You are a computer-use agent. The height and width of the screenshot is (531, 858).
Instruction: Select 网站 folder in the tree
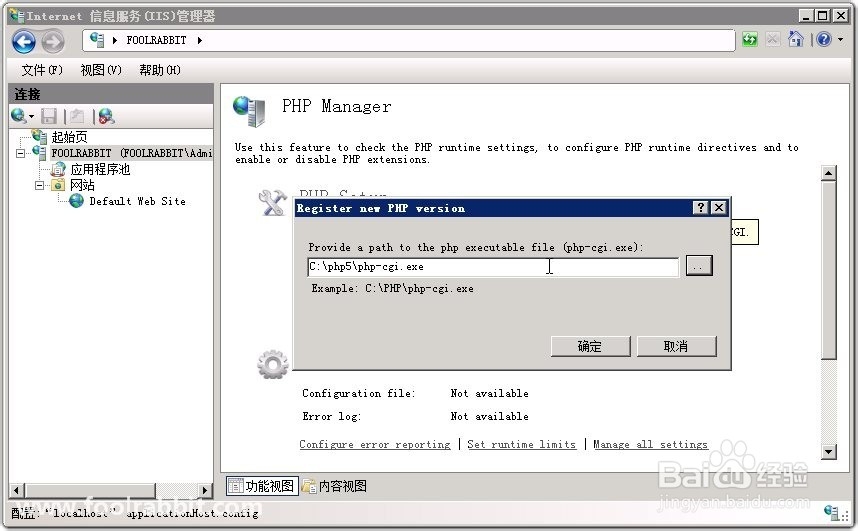point(82,185)
